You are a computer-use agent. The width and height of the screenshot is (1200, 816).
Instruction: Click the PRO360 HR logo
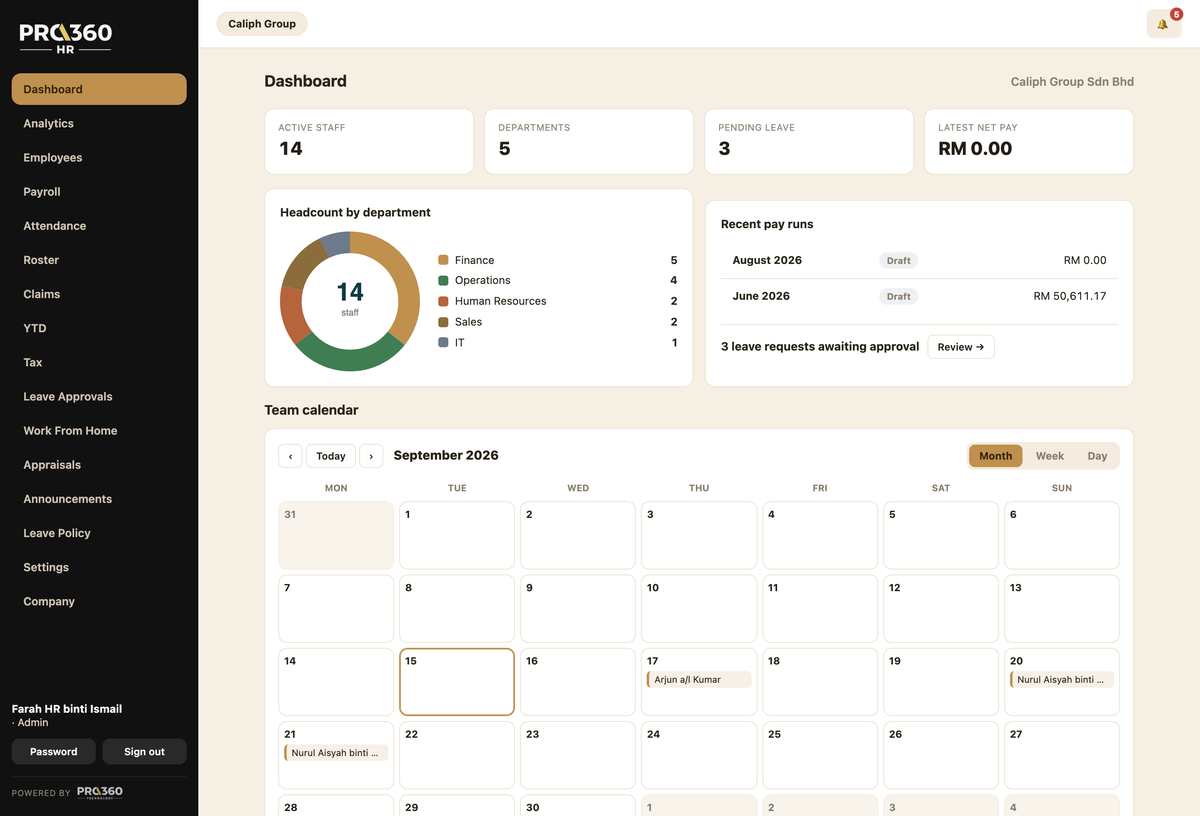66,38
